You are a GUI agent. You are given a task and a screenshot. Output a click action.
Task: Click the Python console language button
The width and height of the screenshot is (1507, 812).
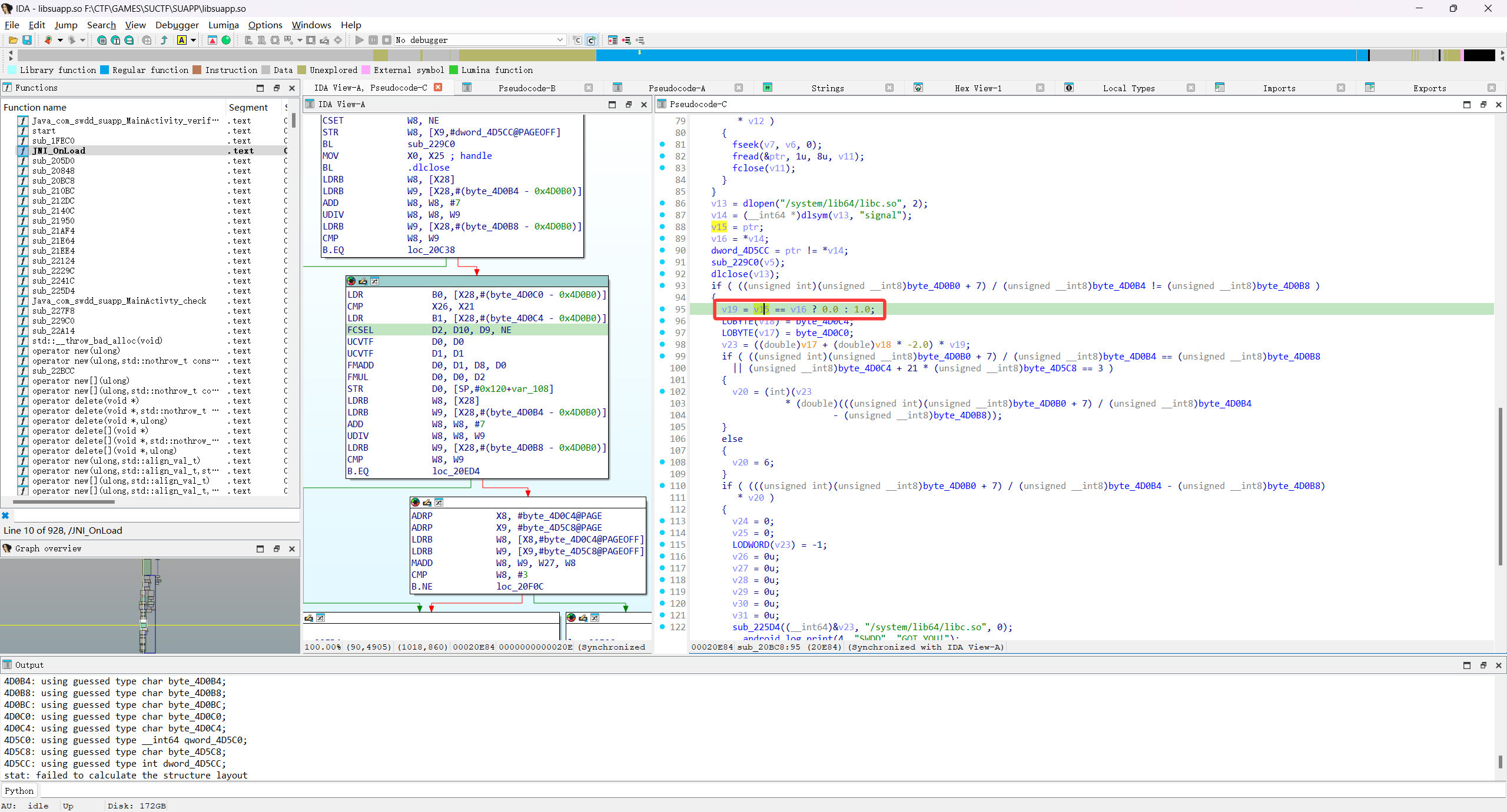point(19,791)
